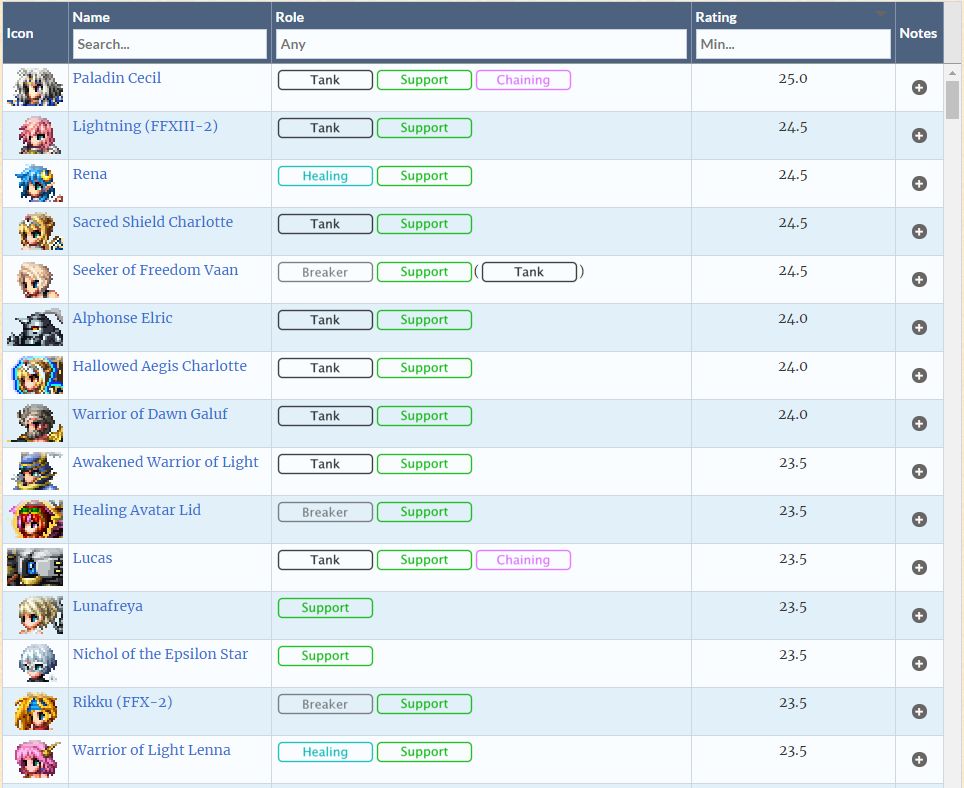Click the table's vertical scrollbar thumb

tap(952, 100)
